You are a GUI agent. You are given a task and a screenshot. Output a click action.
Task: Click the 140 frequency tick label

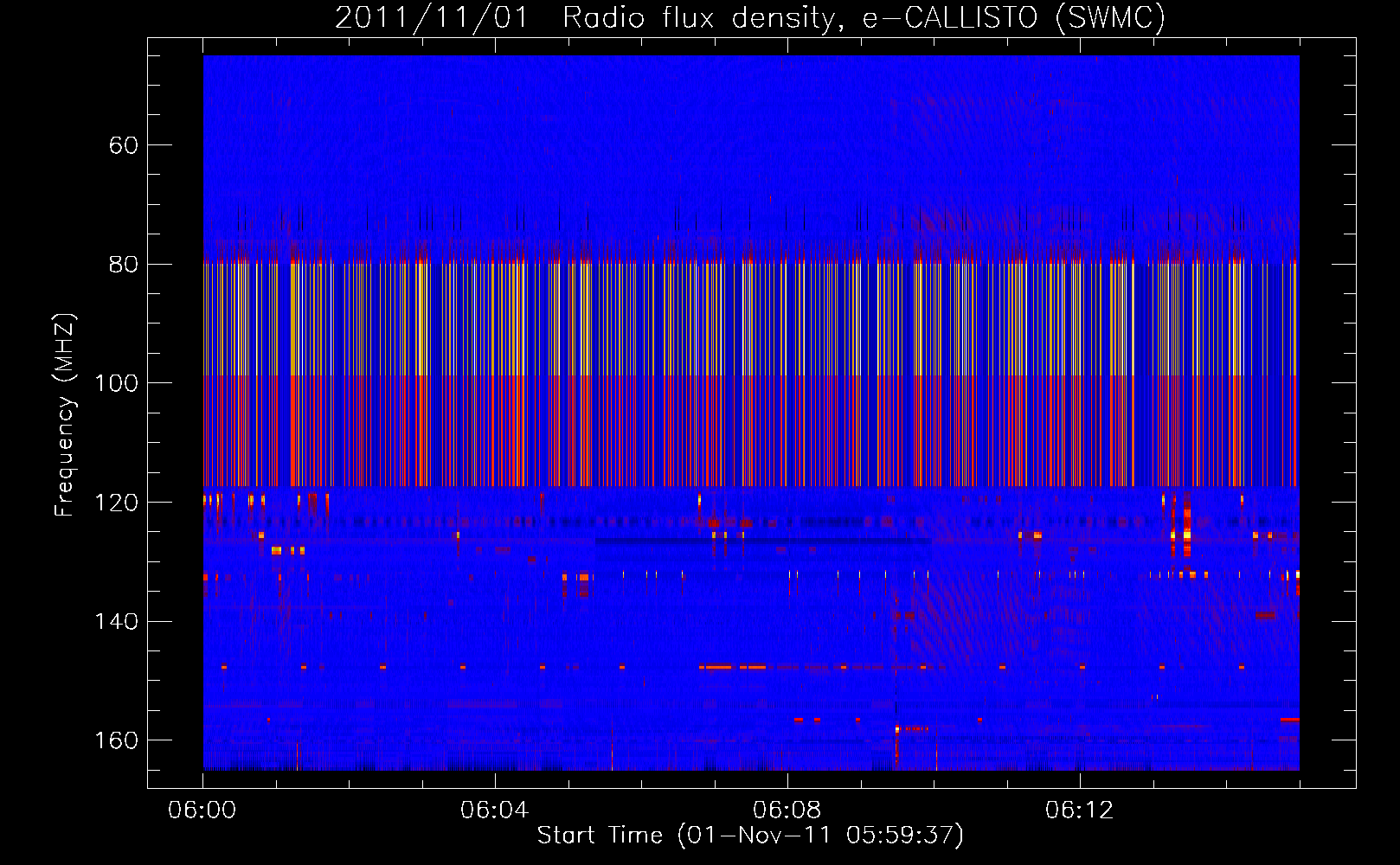tap(116, 621)
